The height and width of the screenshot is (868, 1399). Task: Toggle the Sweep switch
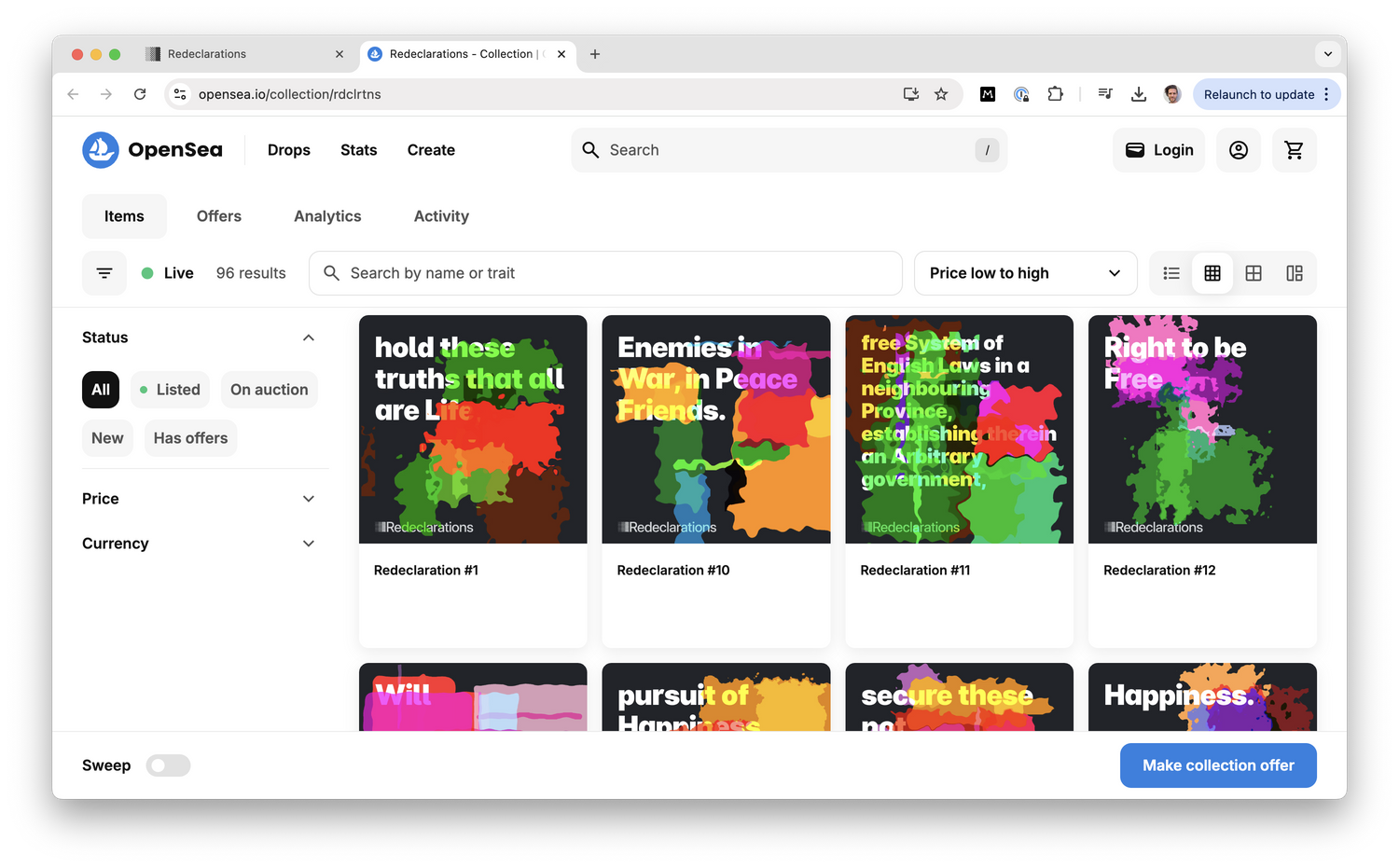coord(169,765)
